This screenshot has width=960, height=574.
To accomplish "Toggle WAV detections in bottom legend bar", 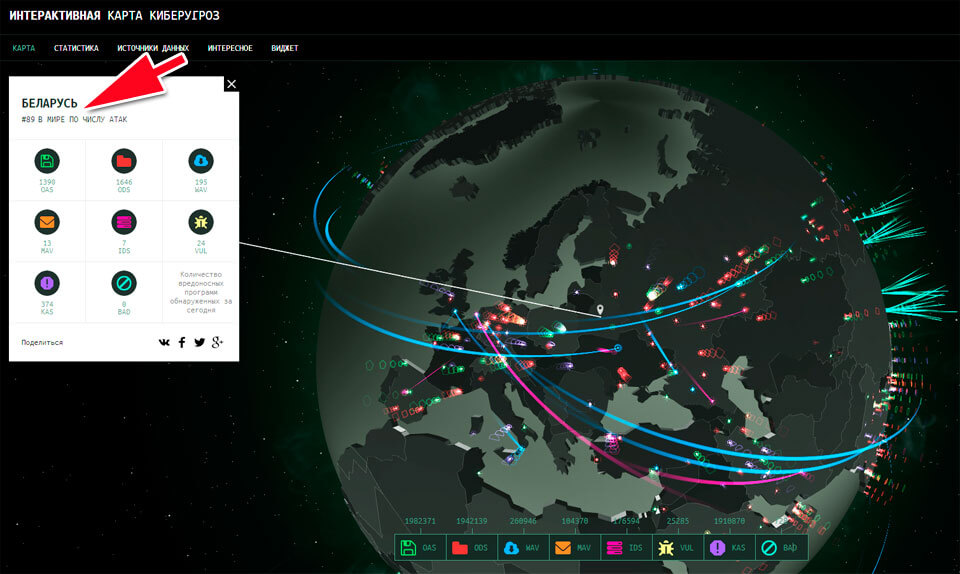I will [x=523, y=548].
